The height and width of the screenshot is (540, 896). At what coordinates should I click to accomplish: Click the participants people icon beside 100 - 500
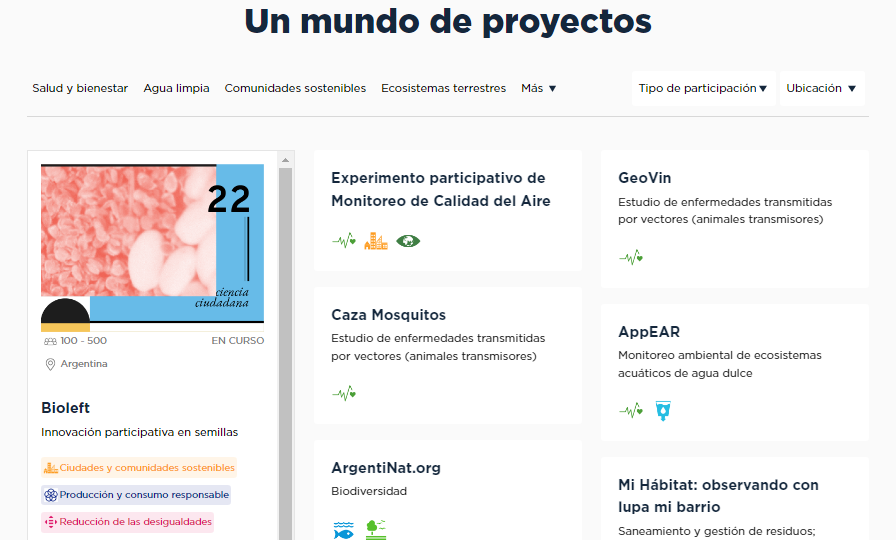(50, 341)
